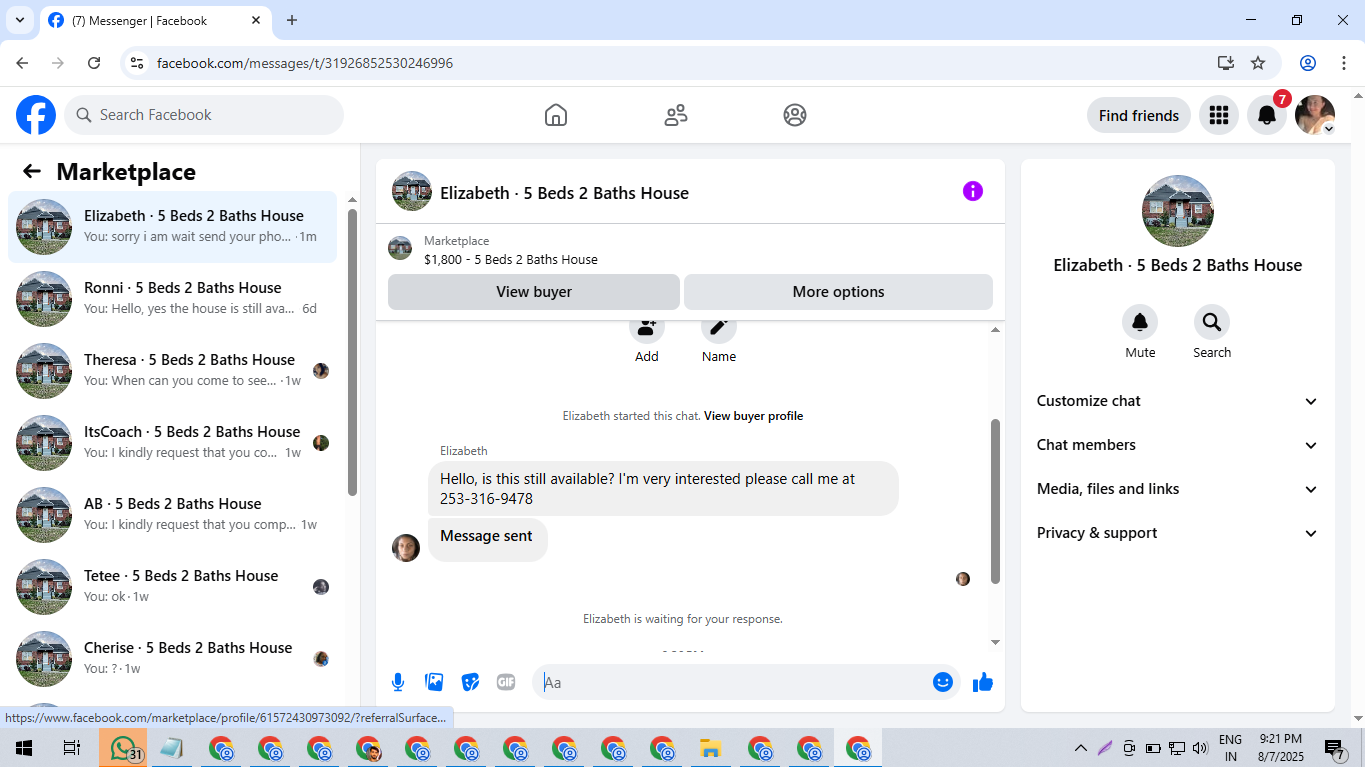Screen dimensions: 1365x767
Task: Open the Friends icon in top navigation
Action: point(676,115)
